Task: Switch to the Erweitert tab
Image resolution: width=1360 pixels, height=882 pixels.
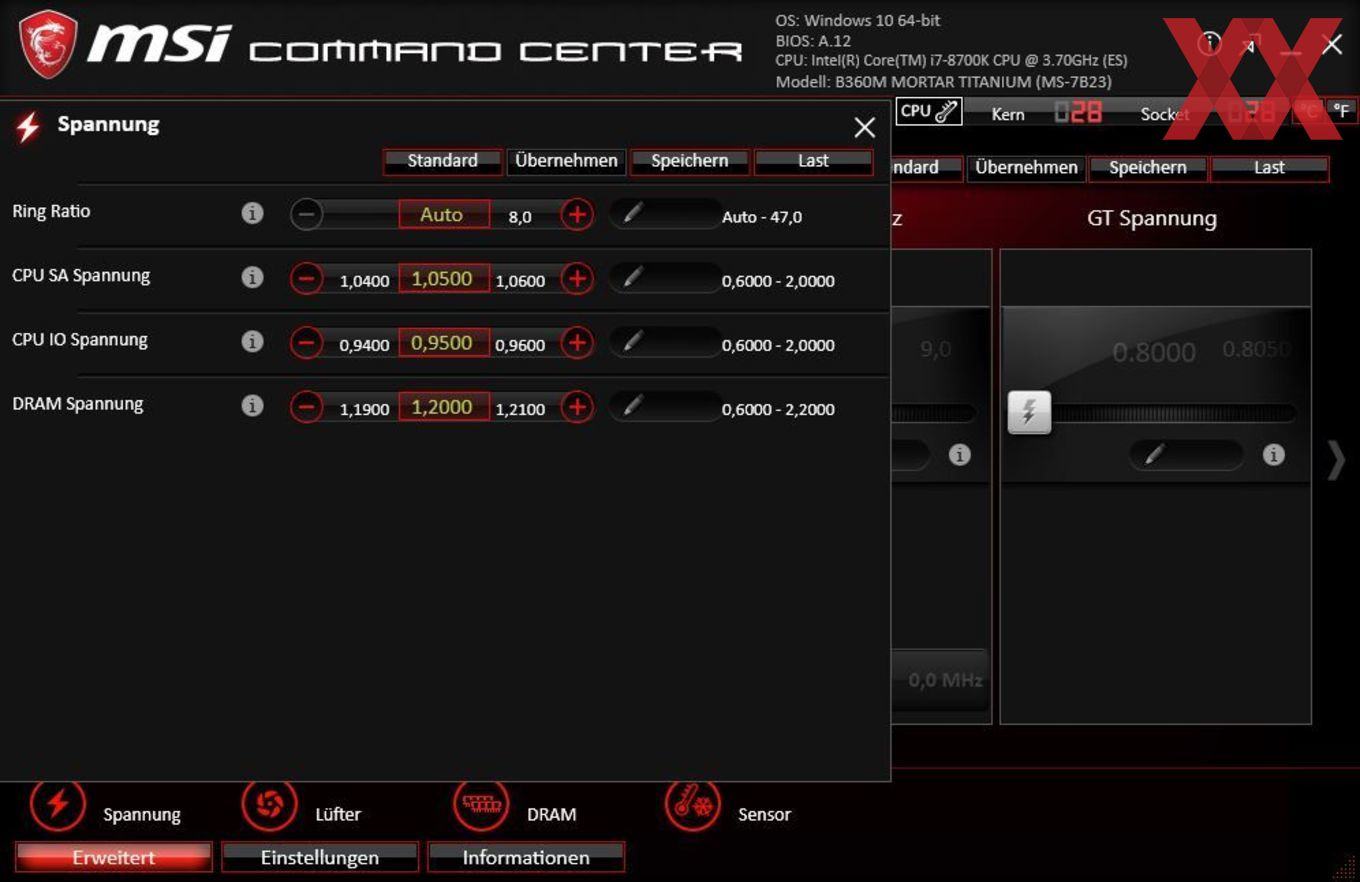Action: tap(114, 858)
